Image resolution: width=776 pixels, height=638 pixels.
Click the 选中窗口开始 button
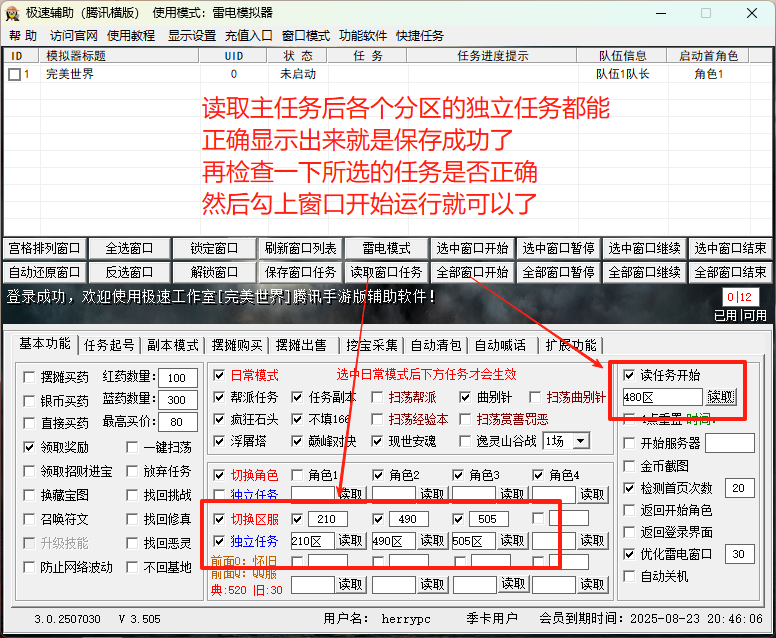[472, 248]
